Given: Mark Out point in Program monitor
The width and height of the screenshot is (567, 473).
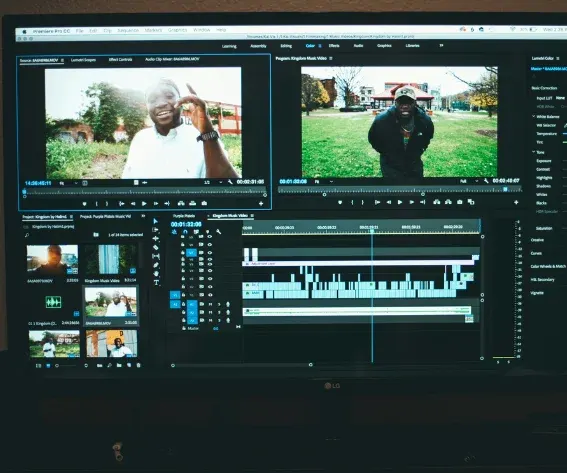Looking at the screenshot, I should pyautogui.click(x=363, y=203).
